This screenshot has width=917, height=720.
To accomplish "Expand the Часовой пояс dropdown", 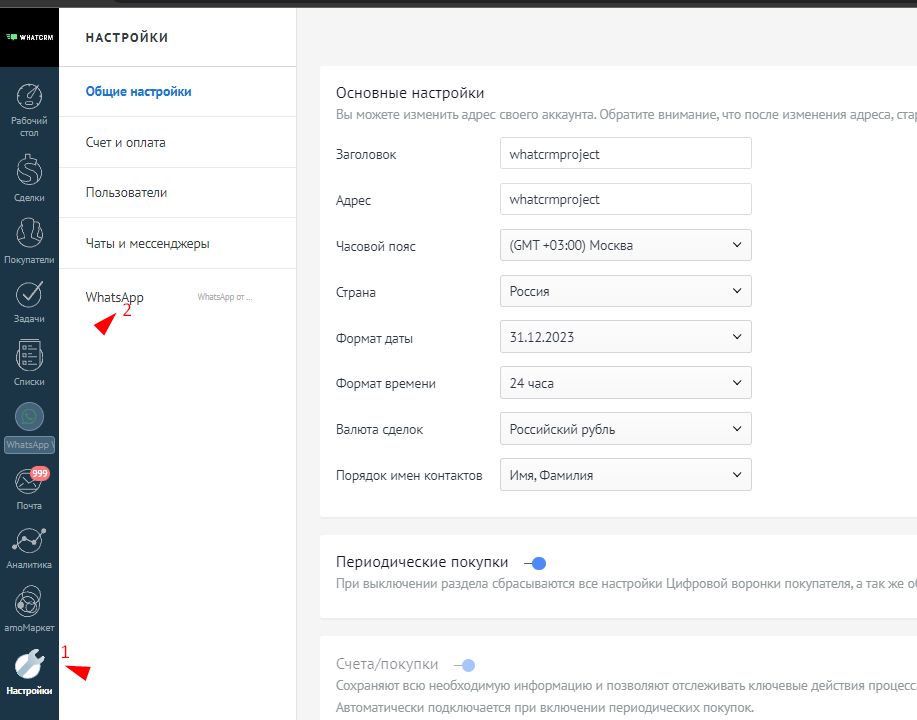I will pyautogui.click(x=625, y=245).
